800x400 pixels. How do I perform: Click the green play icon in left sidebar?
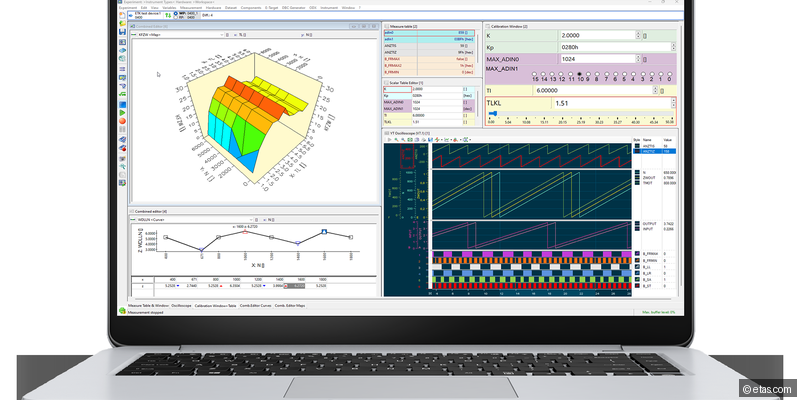click(x=121, y=111)
